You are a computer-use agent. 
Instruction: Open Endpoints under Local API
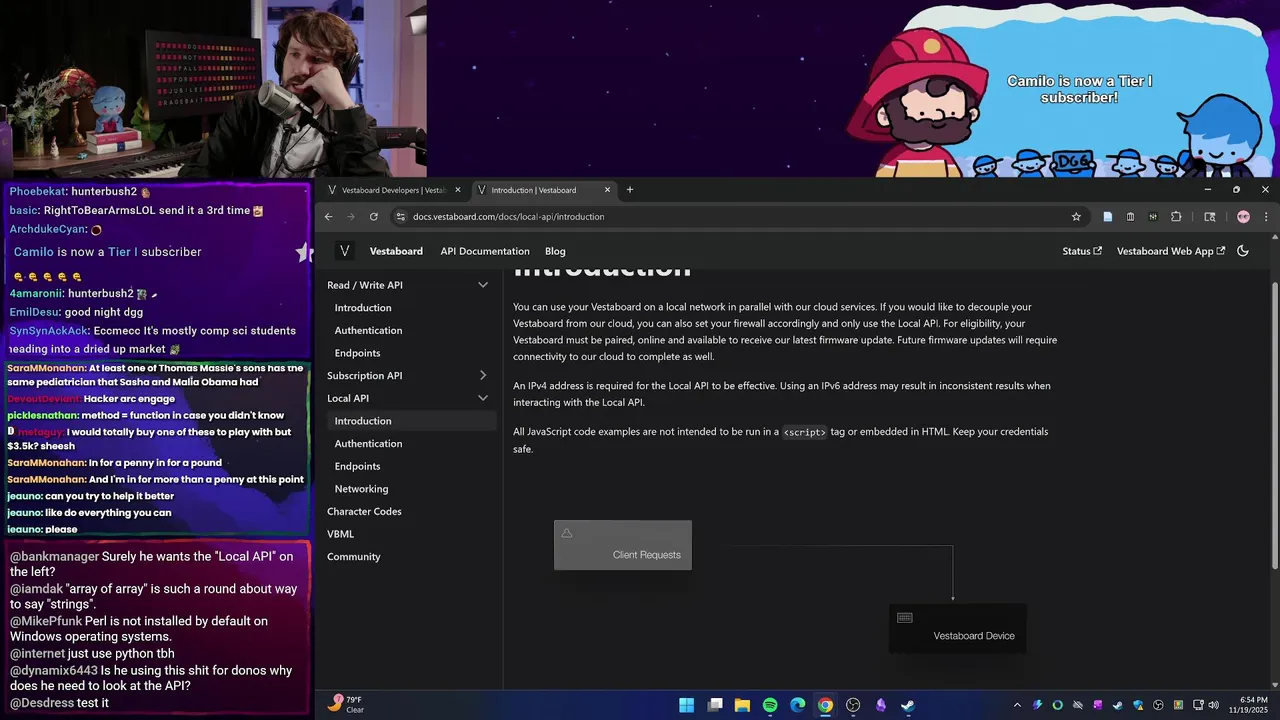tap(357, 466)
